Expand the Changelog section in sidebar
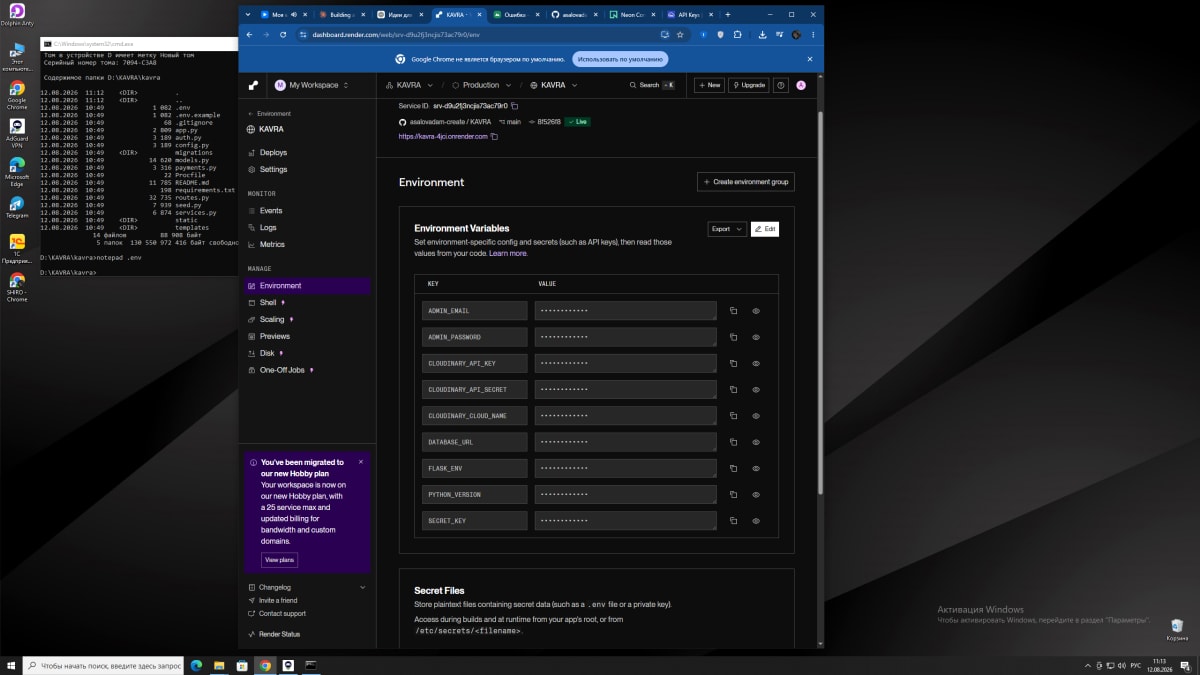Viewport: 1200px width, 675px height. (x=306, y=587)
